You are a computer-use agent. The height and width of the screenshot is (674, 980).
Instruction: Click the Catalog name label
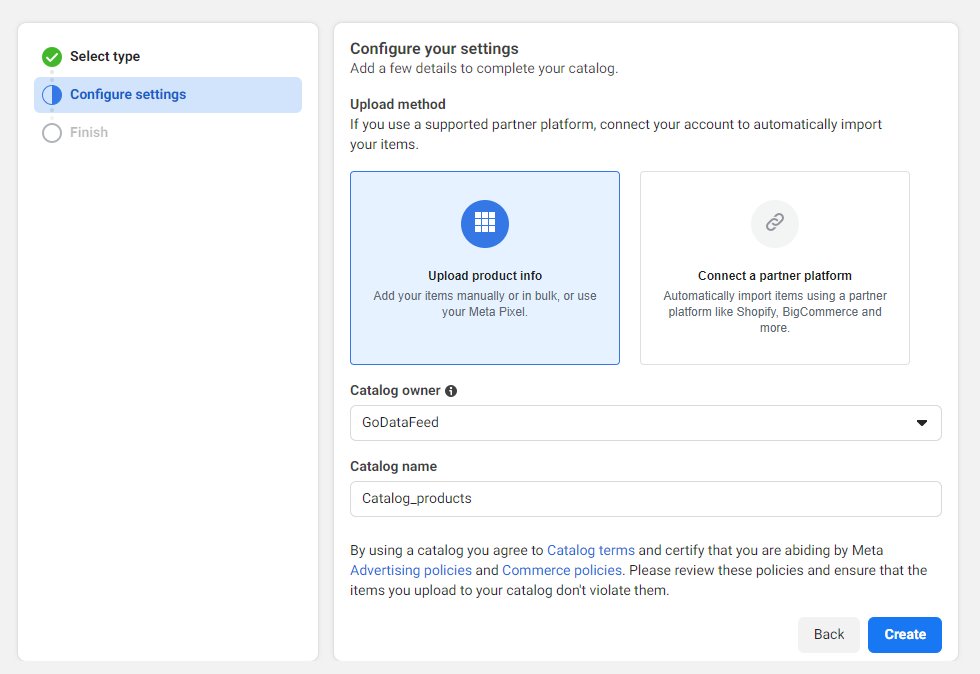pos(393,466)
